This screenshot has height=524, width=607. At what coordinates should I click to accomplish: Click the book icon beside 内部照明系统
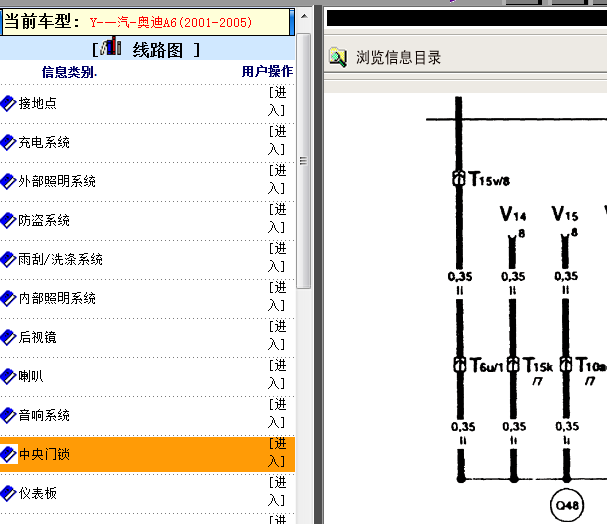click(8, 298)
